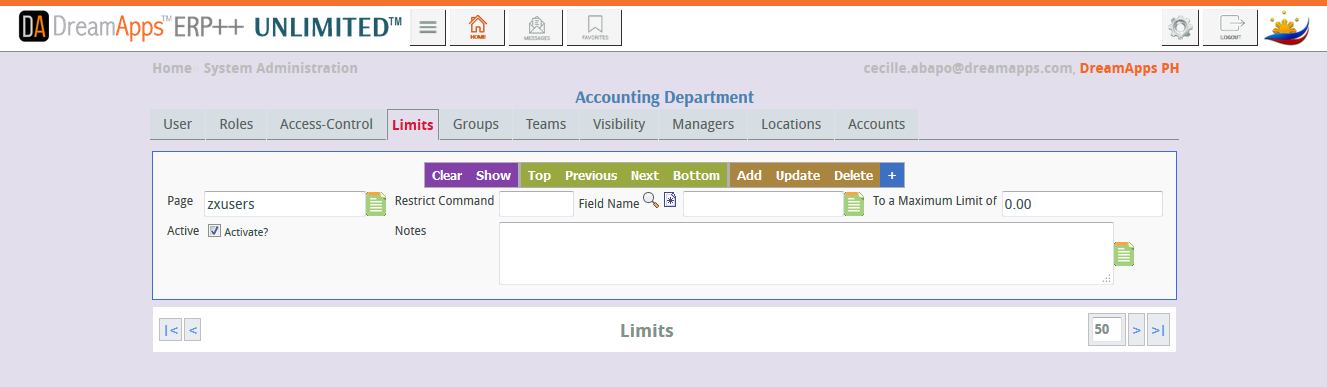
Task: Click the blue plus button
Action: 892,175
